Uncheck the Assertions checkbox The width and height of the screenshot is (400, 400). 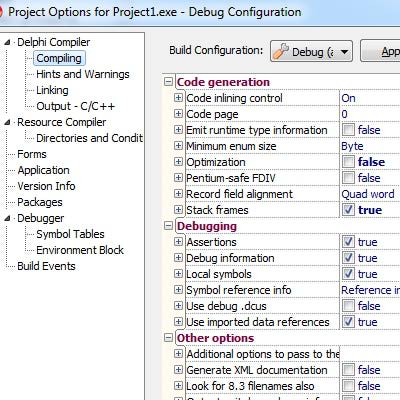(x=348, y=242)
